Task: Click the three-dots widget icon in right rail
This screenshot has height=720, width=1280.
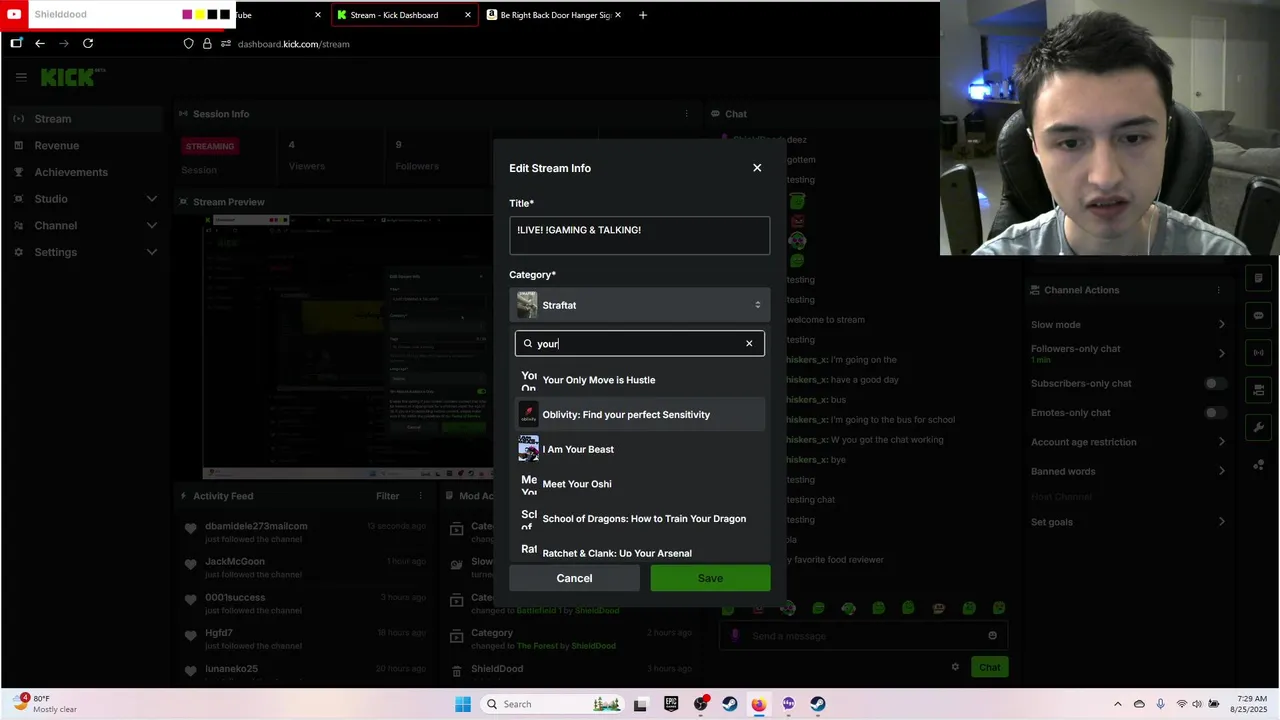Action: pyautogui.click(x=1259, y=465)
